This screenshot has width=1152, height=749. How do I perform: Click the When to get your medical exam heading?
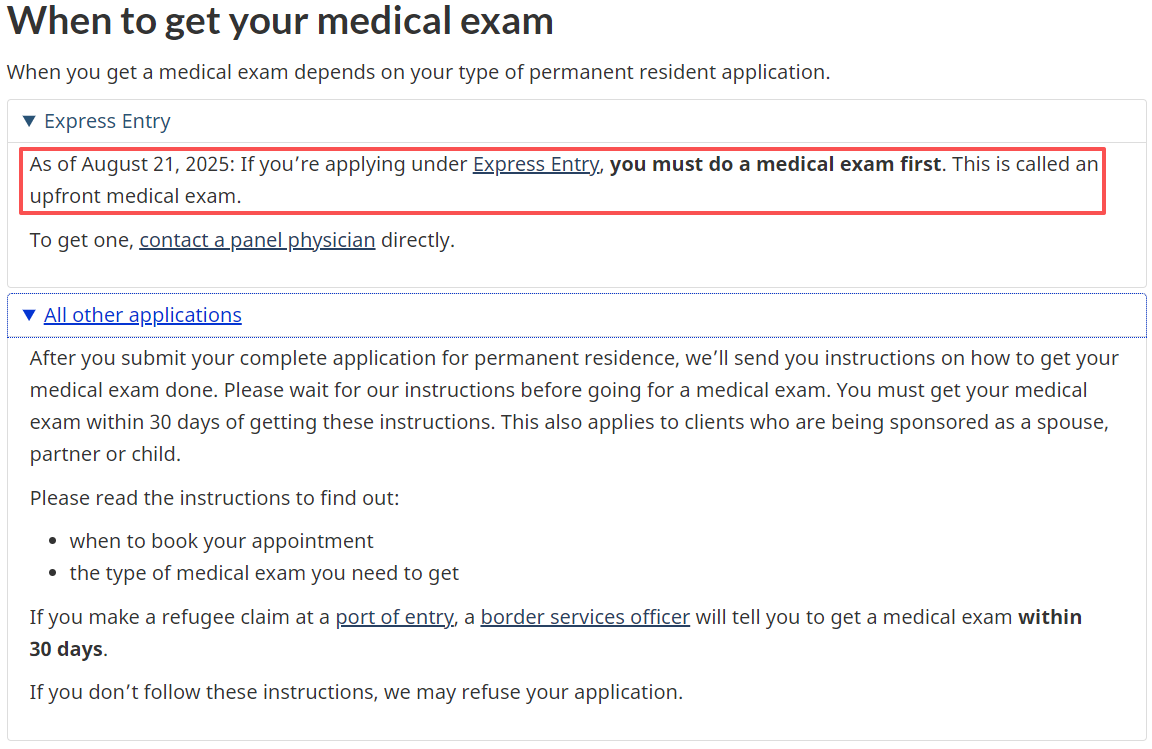tap(280, 21)
